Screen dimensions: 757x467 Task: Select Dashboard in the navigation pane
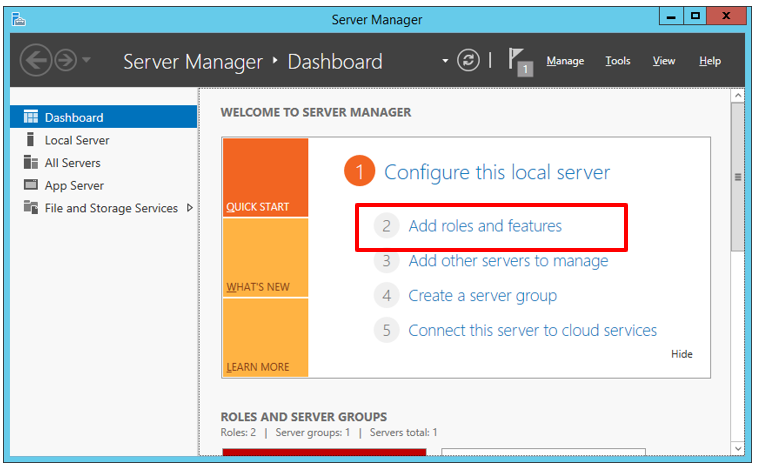pos(103,117)
